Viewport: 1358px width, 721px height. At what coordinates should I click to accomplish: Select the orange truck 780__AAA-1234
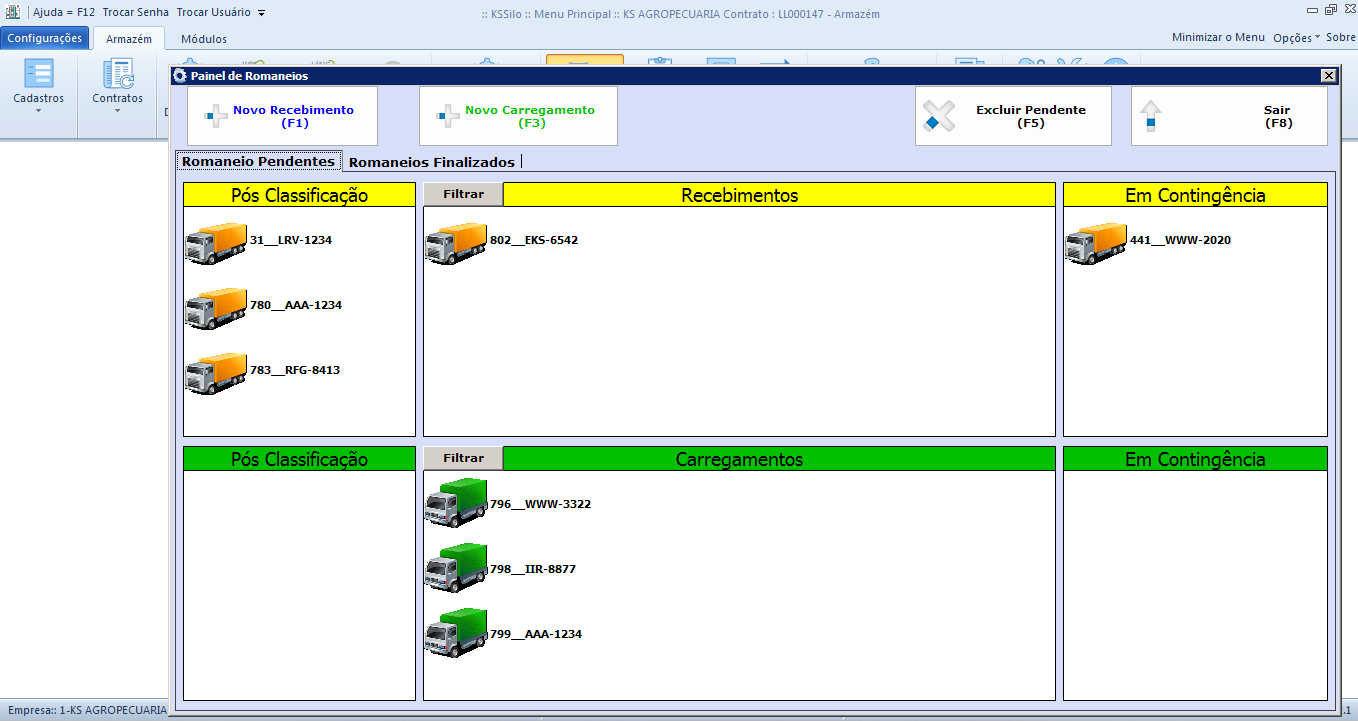(x=216, y=307)
